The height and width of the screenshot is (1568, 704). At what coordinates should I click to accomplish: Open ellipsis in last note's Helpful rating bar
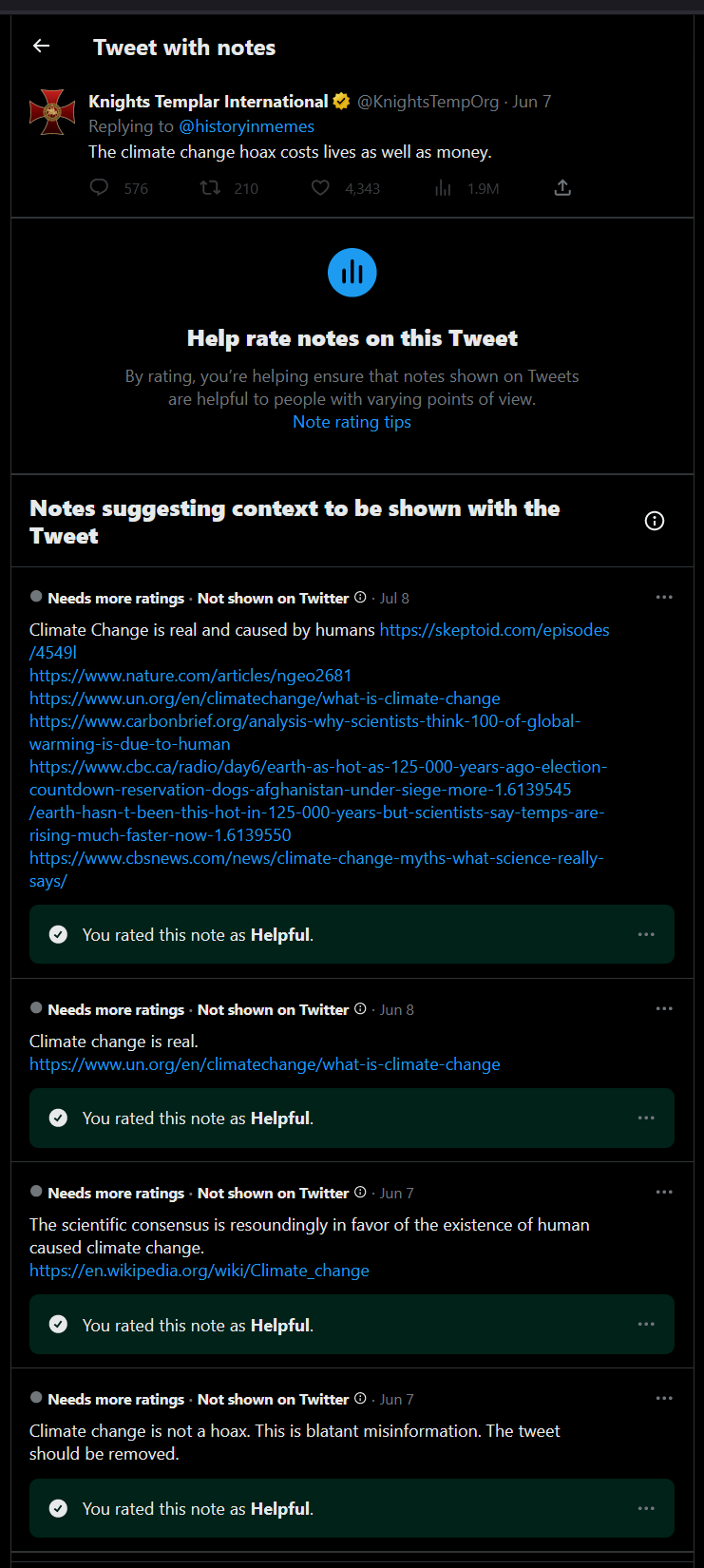pos(646,1508)
